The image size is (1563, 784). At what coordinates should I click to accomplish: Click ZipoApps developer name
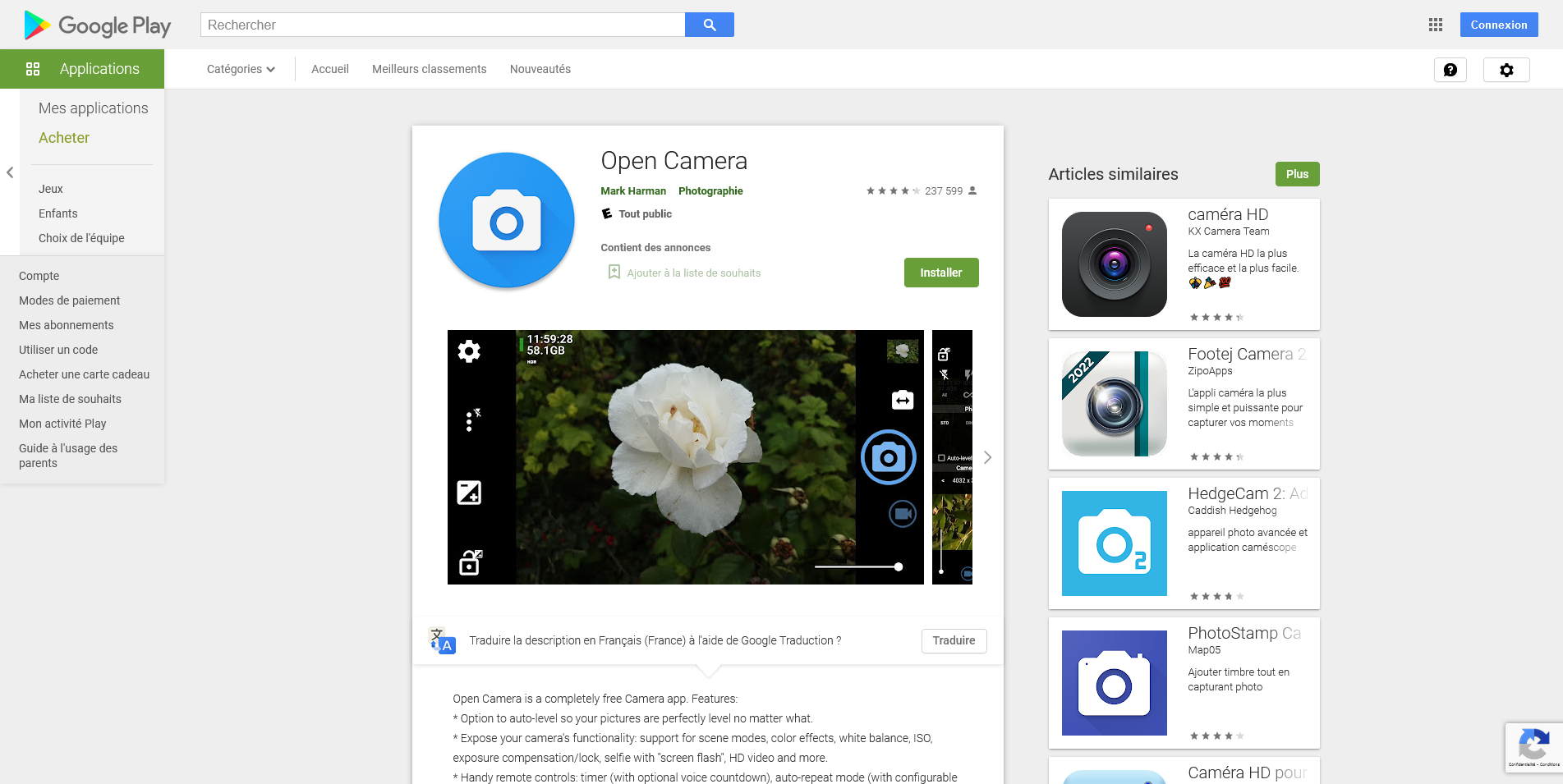coord(1210,371)
